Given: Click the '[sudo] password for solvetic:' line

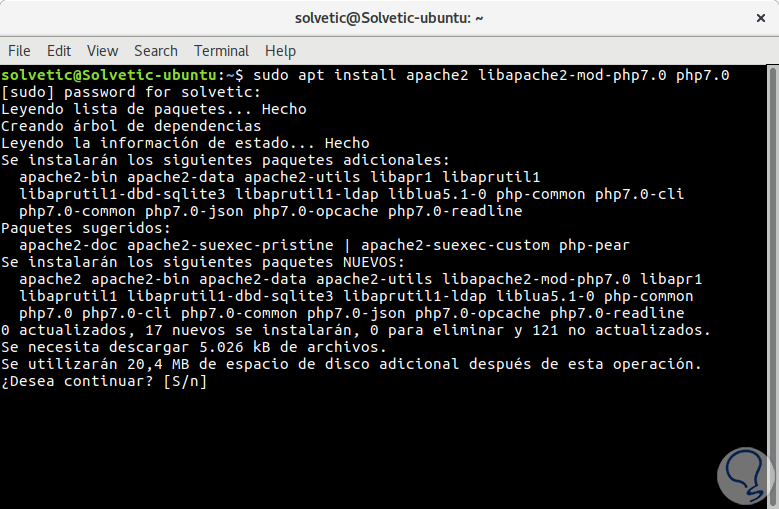Looking at the screenshot, I should pyautogui.click(x=131, y=92).
